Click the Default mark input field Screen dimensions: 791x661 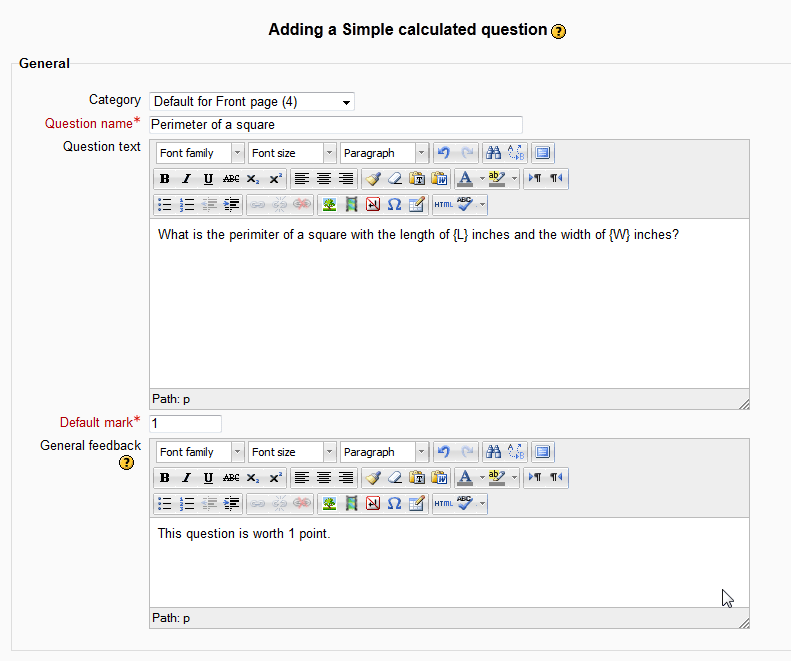[x=186, y=424]
